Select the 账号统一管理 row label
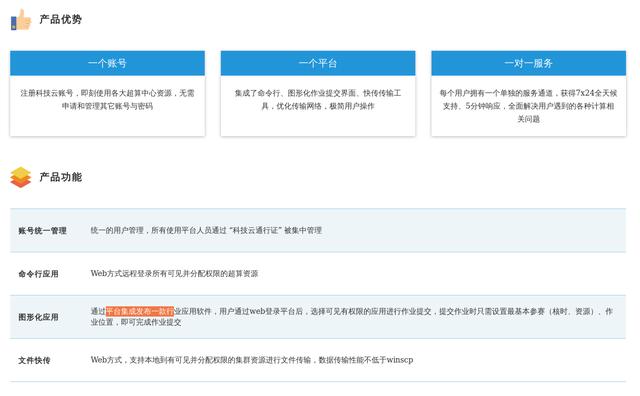 [42, 231]
